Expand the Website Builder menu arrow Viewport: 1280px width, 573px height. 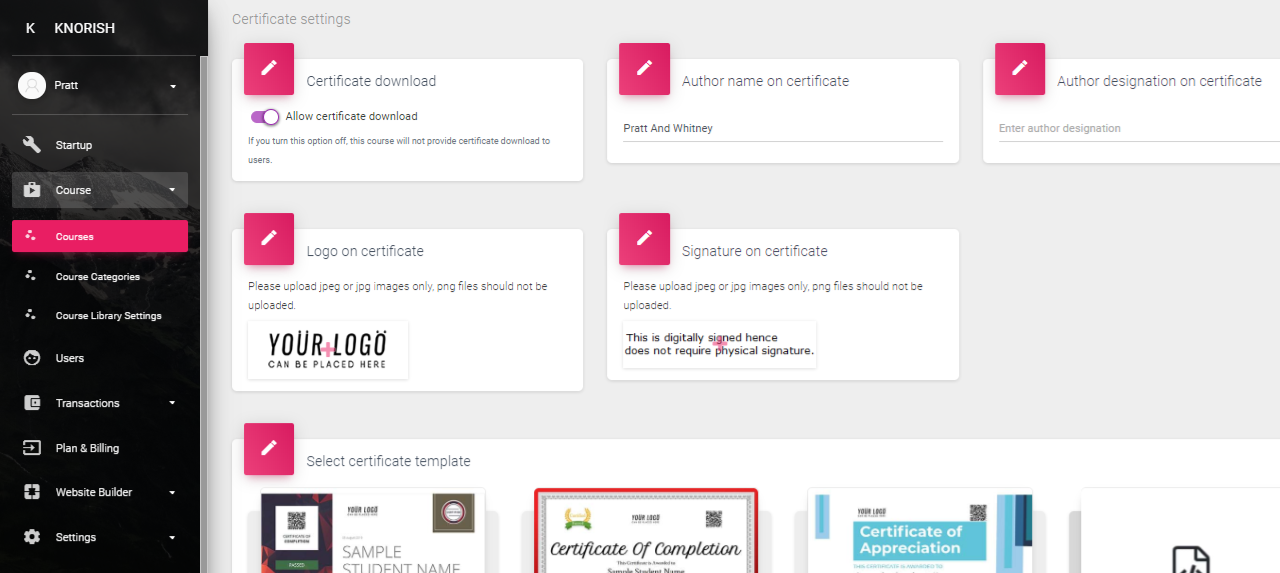[172, 492]
